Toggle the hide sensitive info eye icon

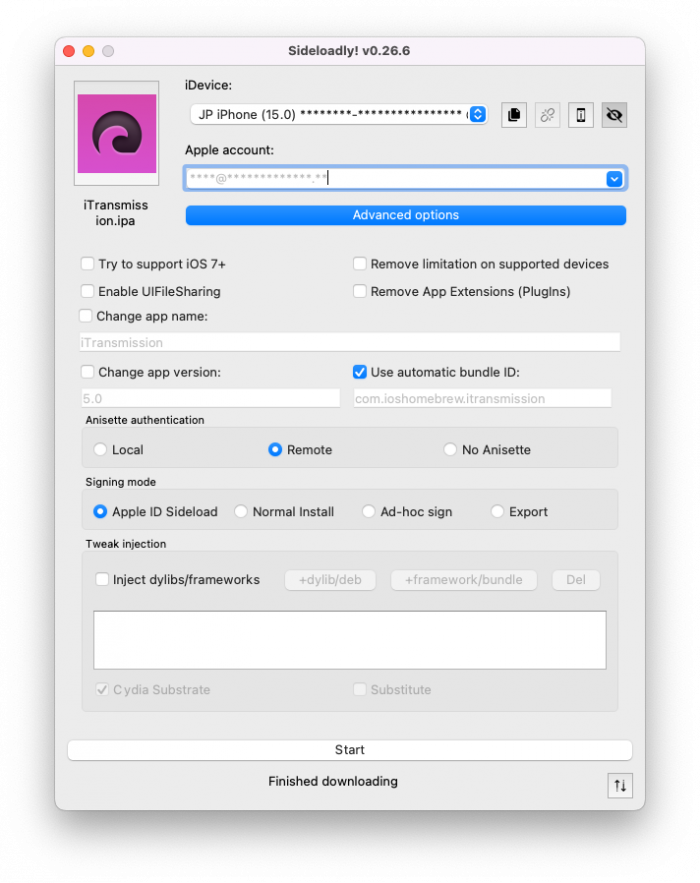(614, 115)
